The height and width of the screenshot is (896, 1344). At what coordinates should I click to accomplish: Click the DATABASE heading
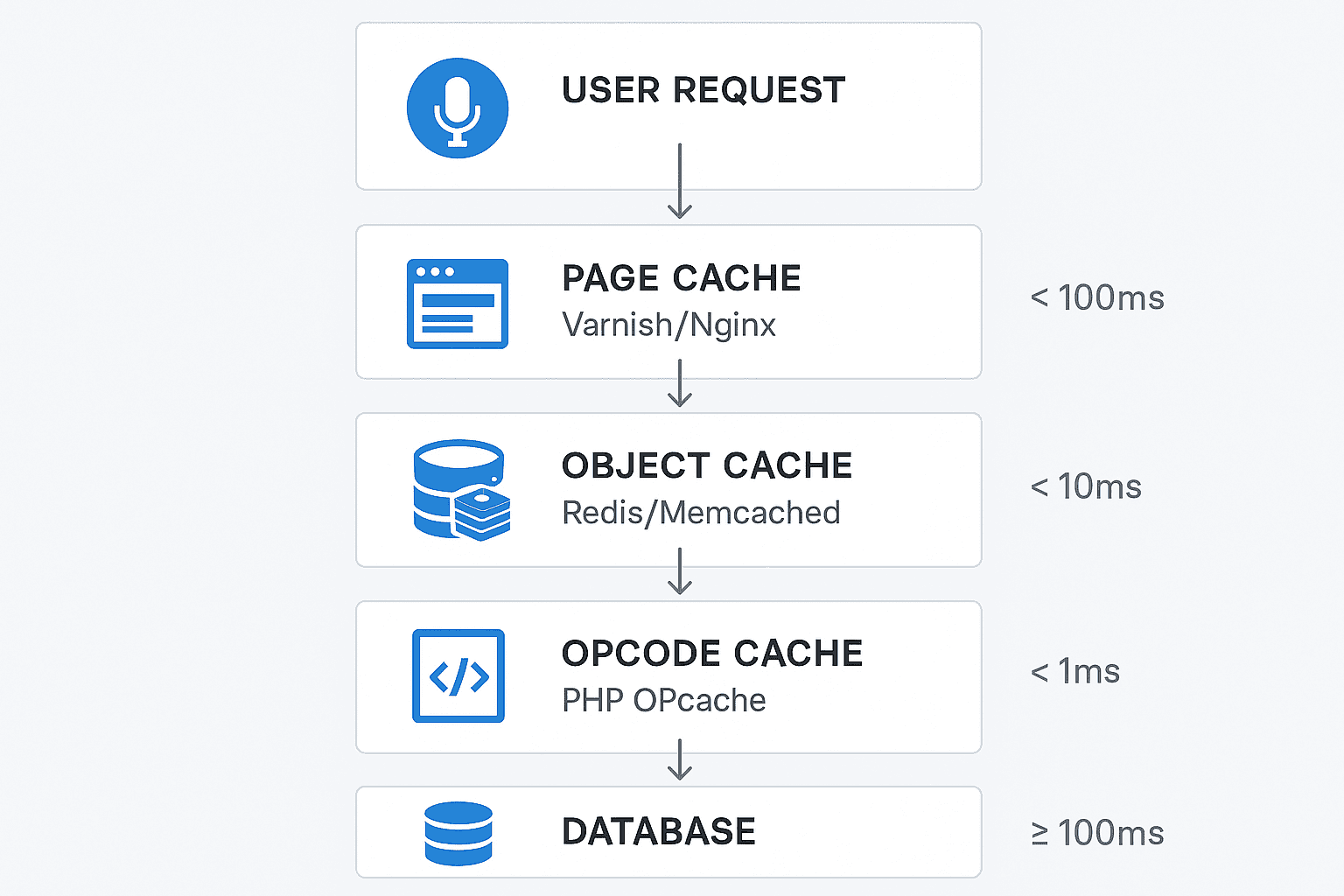pos(659,831)
